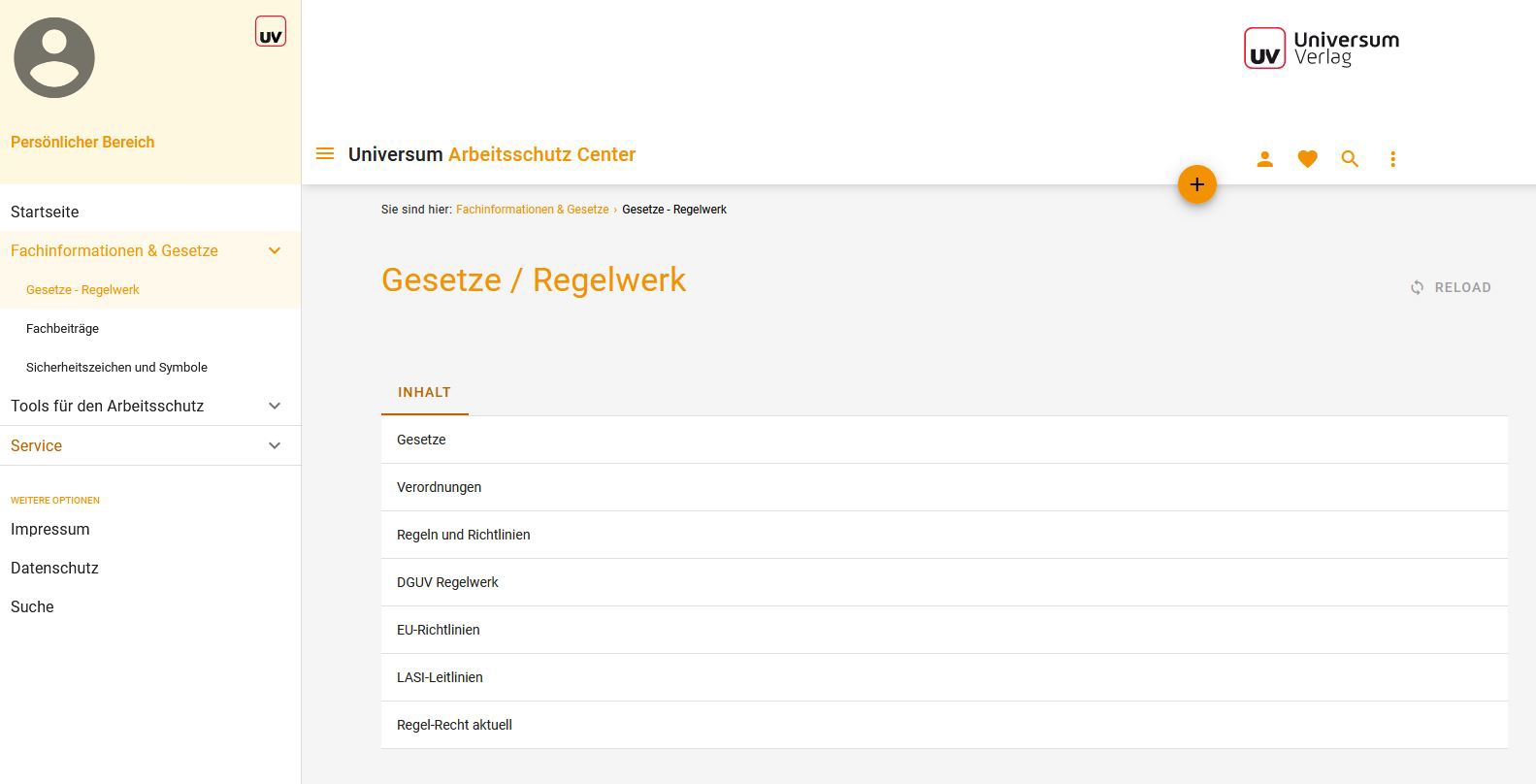This screenshot has height=784, width=1536.
Task: Open the hamburger menu icon
Action: pyautogui.click(x=325, y=154)
